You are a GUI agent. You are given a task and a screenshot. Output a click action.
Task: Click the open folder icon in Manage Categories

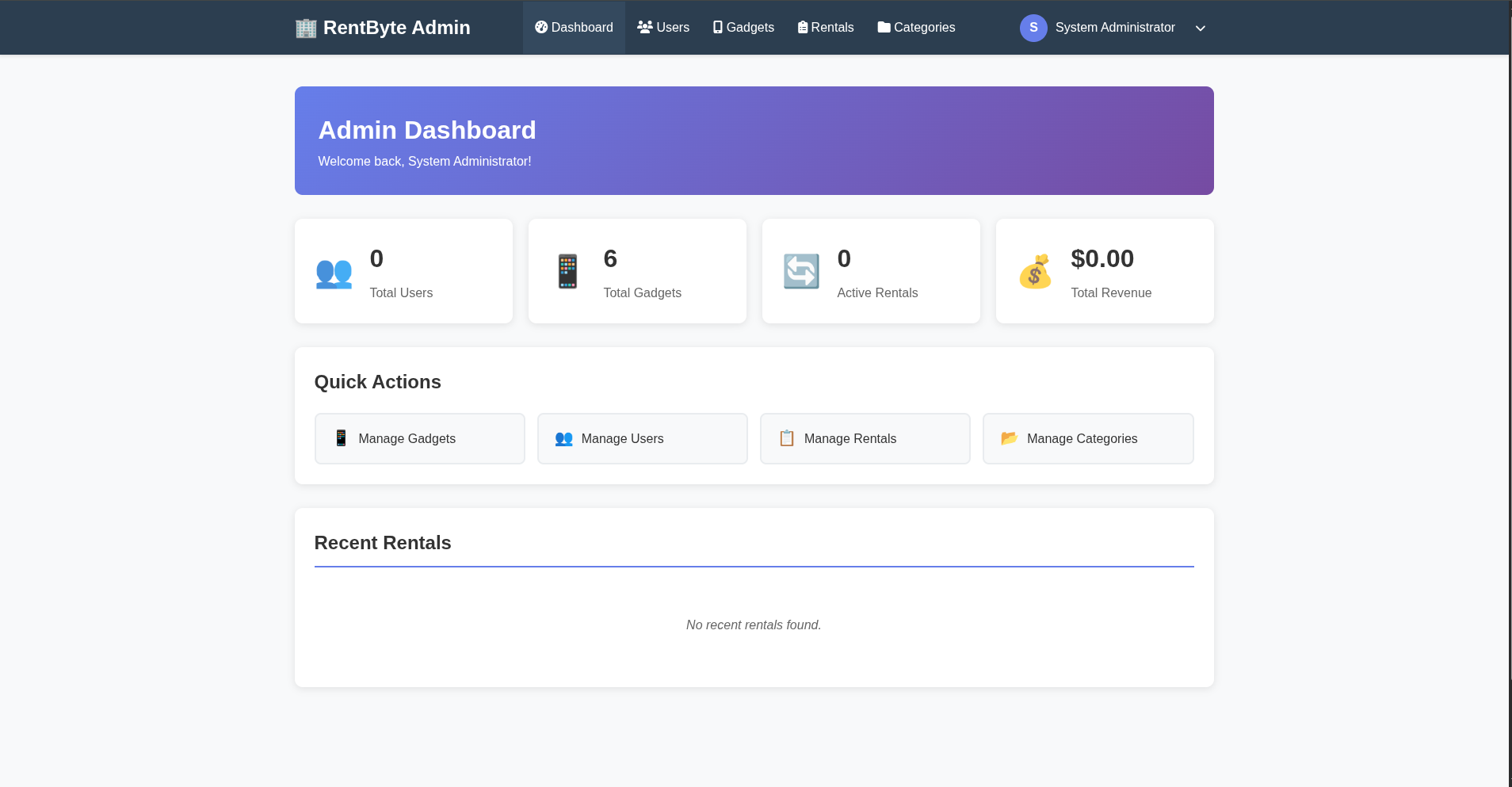(x=1009, y=438)
